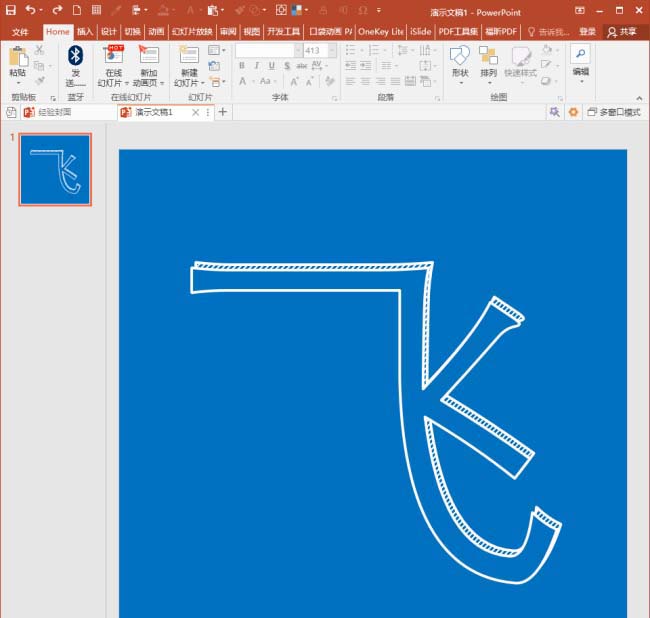The width and height of the screenshot is (650, 618).
Task: Collapse the ribbon with the chevron arrow
Action: (x=640, y=97)
